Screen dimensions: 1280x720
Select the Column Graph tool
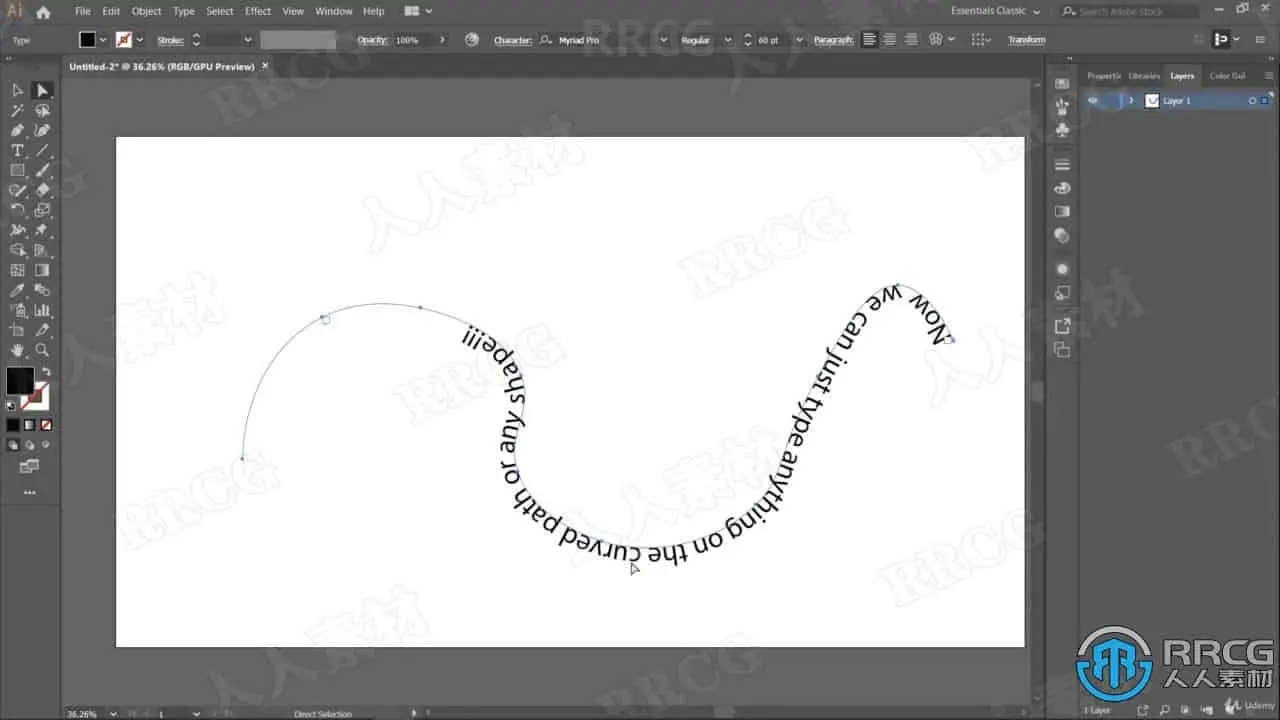42,310
